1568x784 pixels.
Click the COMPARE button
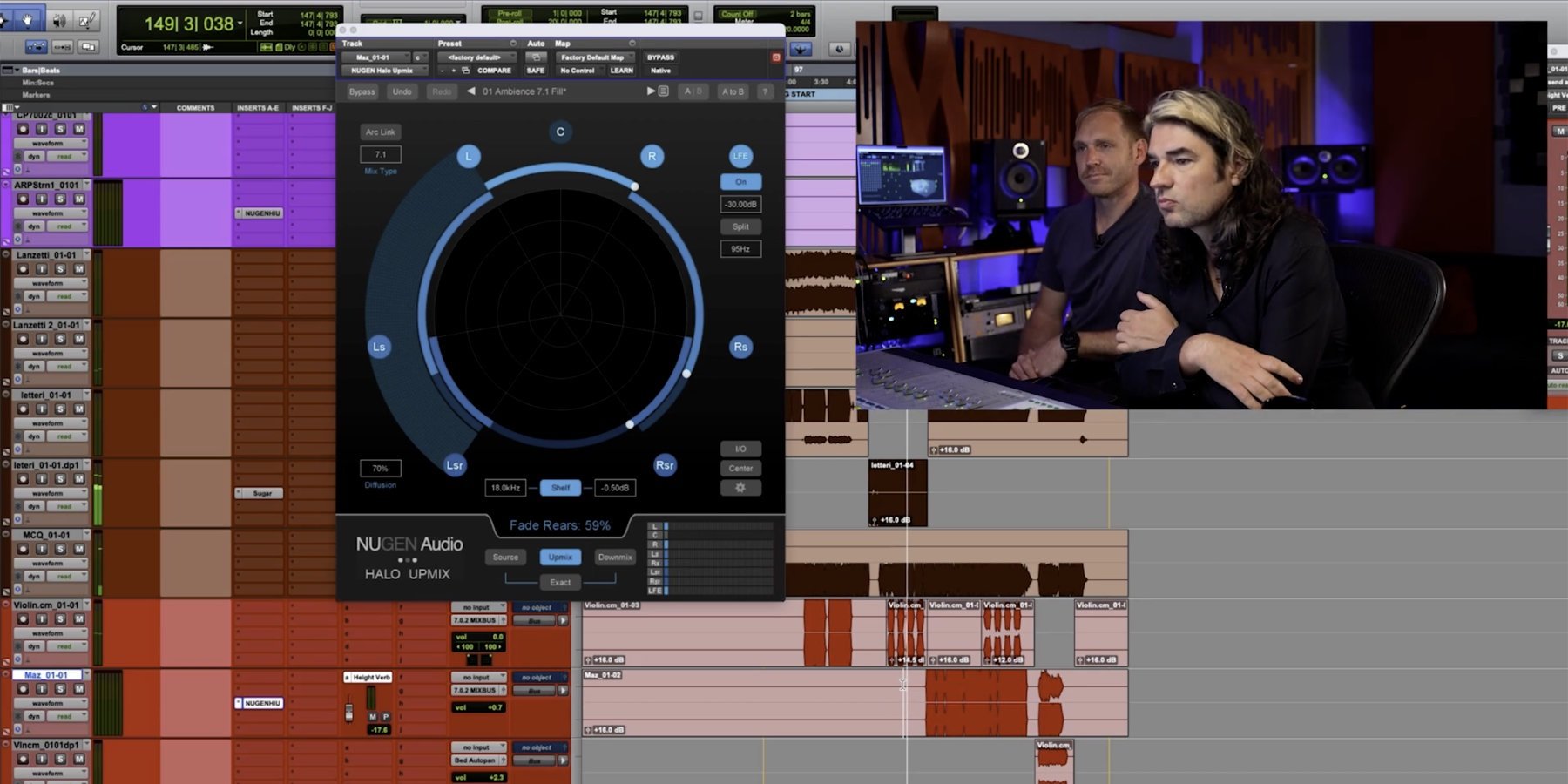tap(494, 71)
